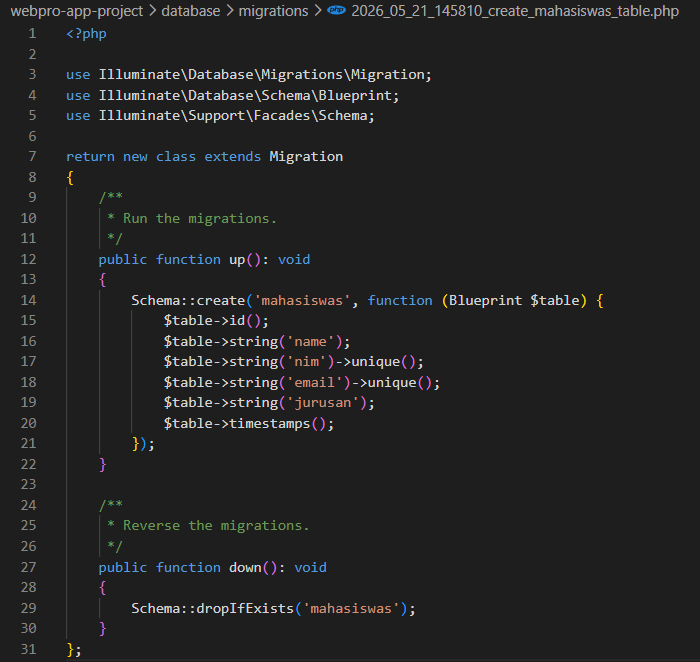
Task: Click 'Schema::dropIfExists' on line 29
Action: [x=212, y=608]
